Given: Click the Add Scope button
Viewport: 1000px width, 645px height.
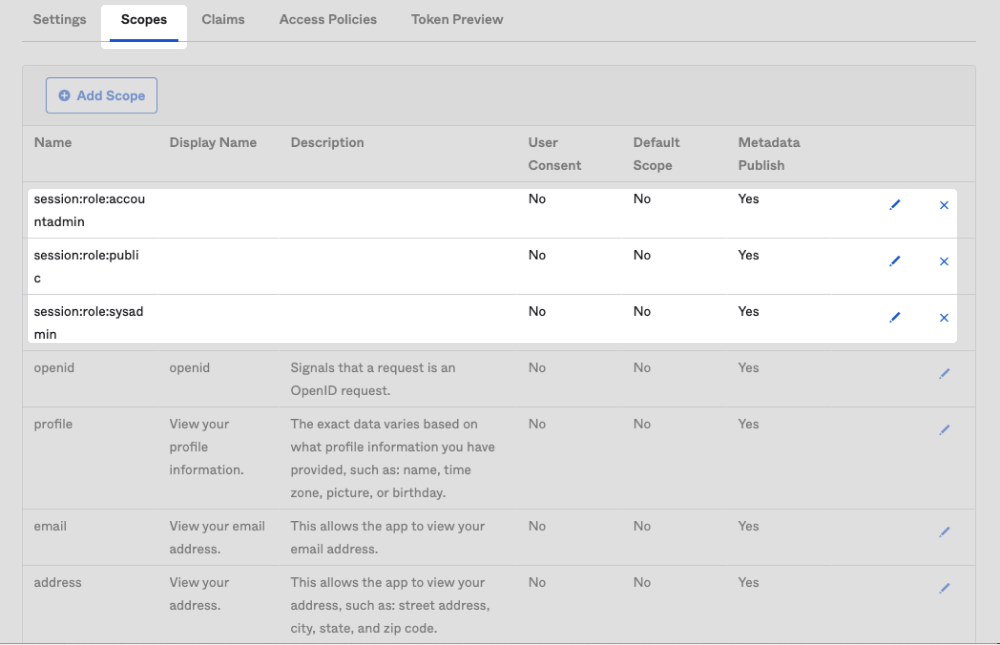Looking at the screenshot, I should 101,95.
